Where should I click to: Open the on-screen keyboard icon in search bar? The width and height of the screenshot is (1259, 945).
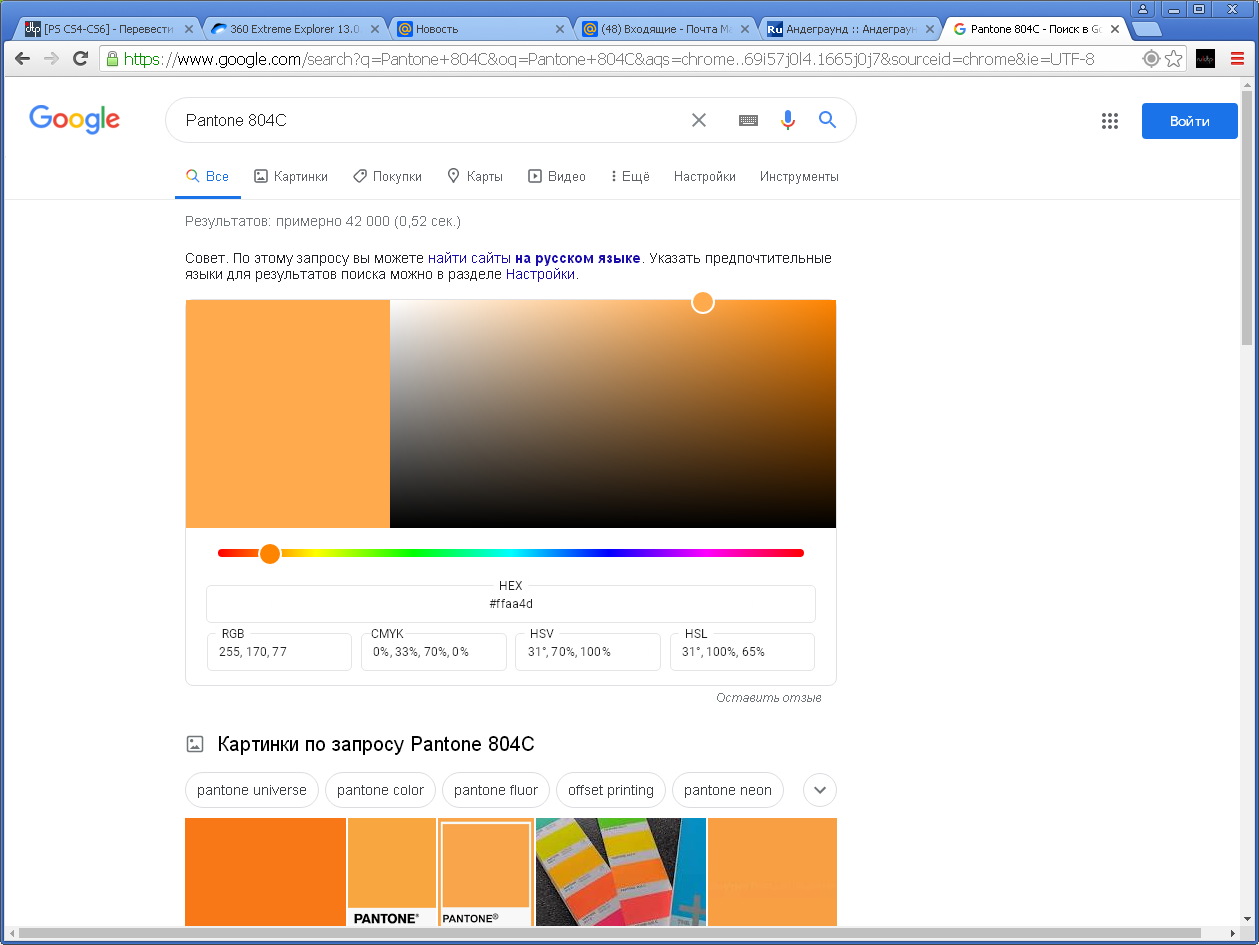coord(747,120)
